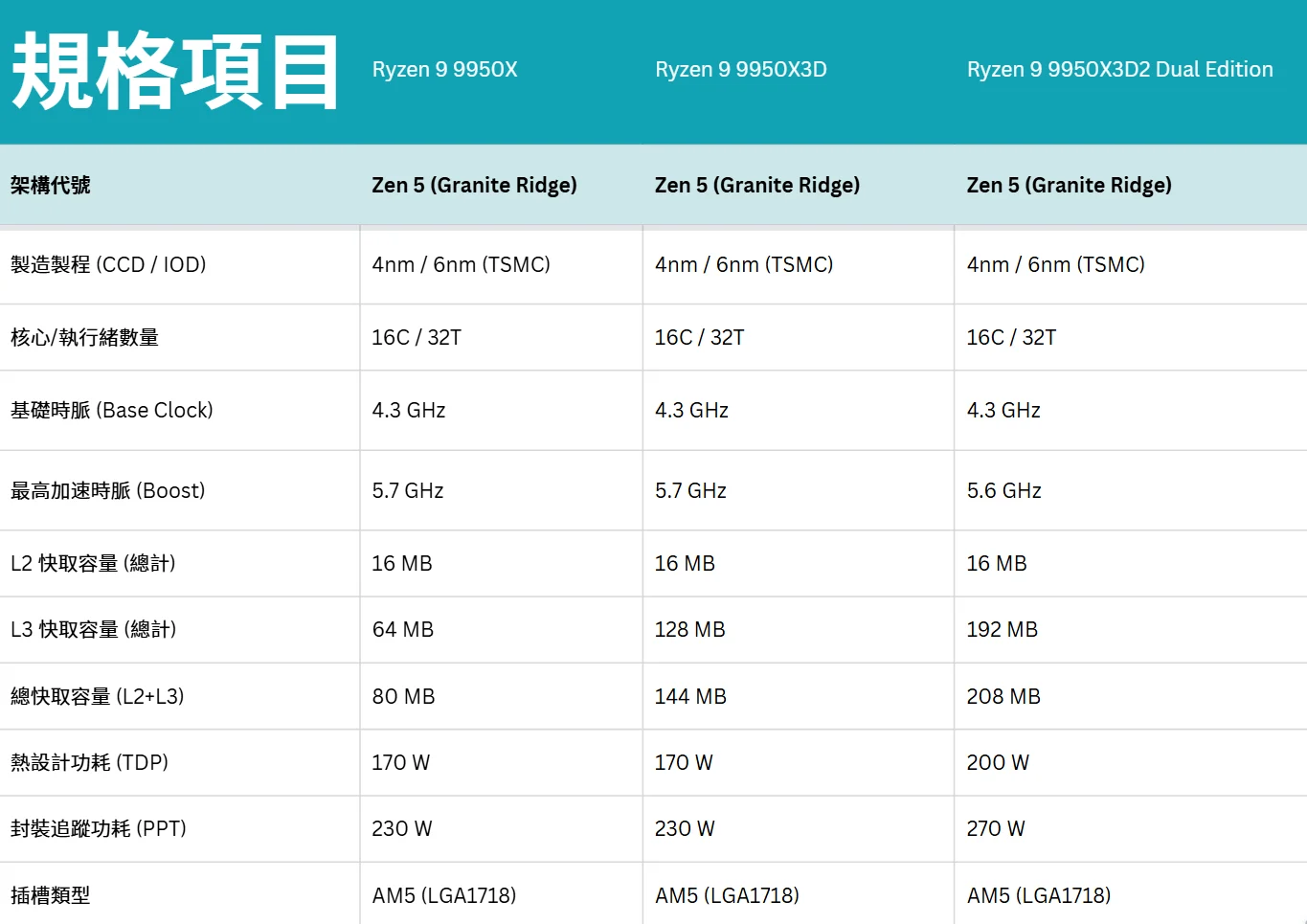Screen dimensions: 1307x924
Task: Click the 270 W PPT cell
Action: (995, 829)
